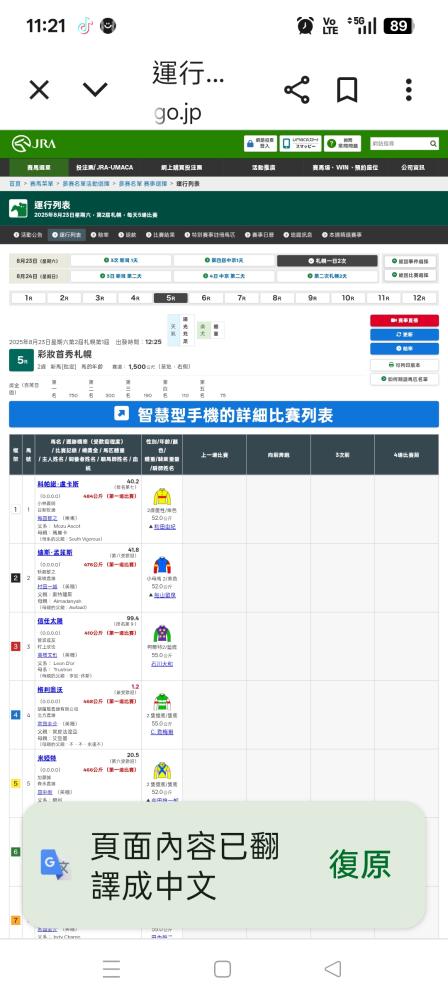Screen dimensions: 448x1000
Task: Select the dark 札幌 August 23 meeting
Action: [327, 260]
